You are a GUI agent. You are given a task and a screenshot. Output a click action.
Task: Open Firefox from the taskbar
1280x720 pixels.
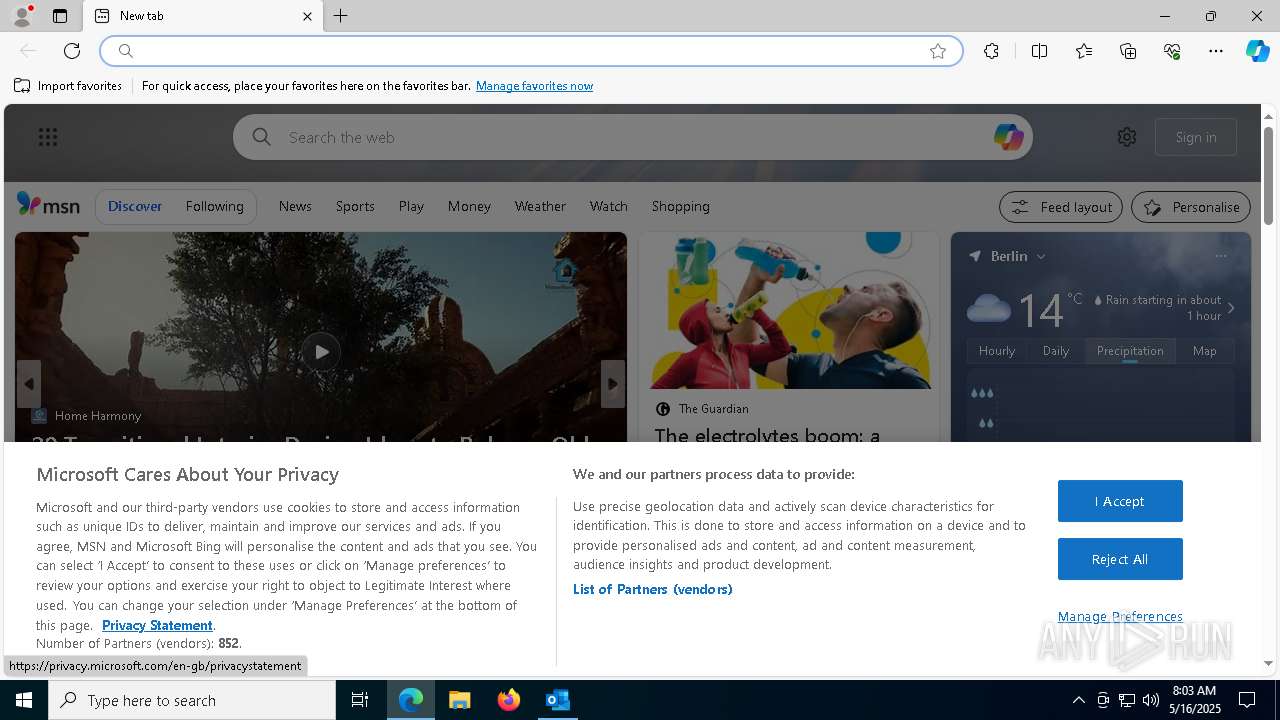509,700
